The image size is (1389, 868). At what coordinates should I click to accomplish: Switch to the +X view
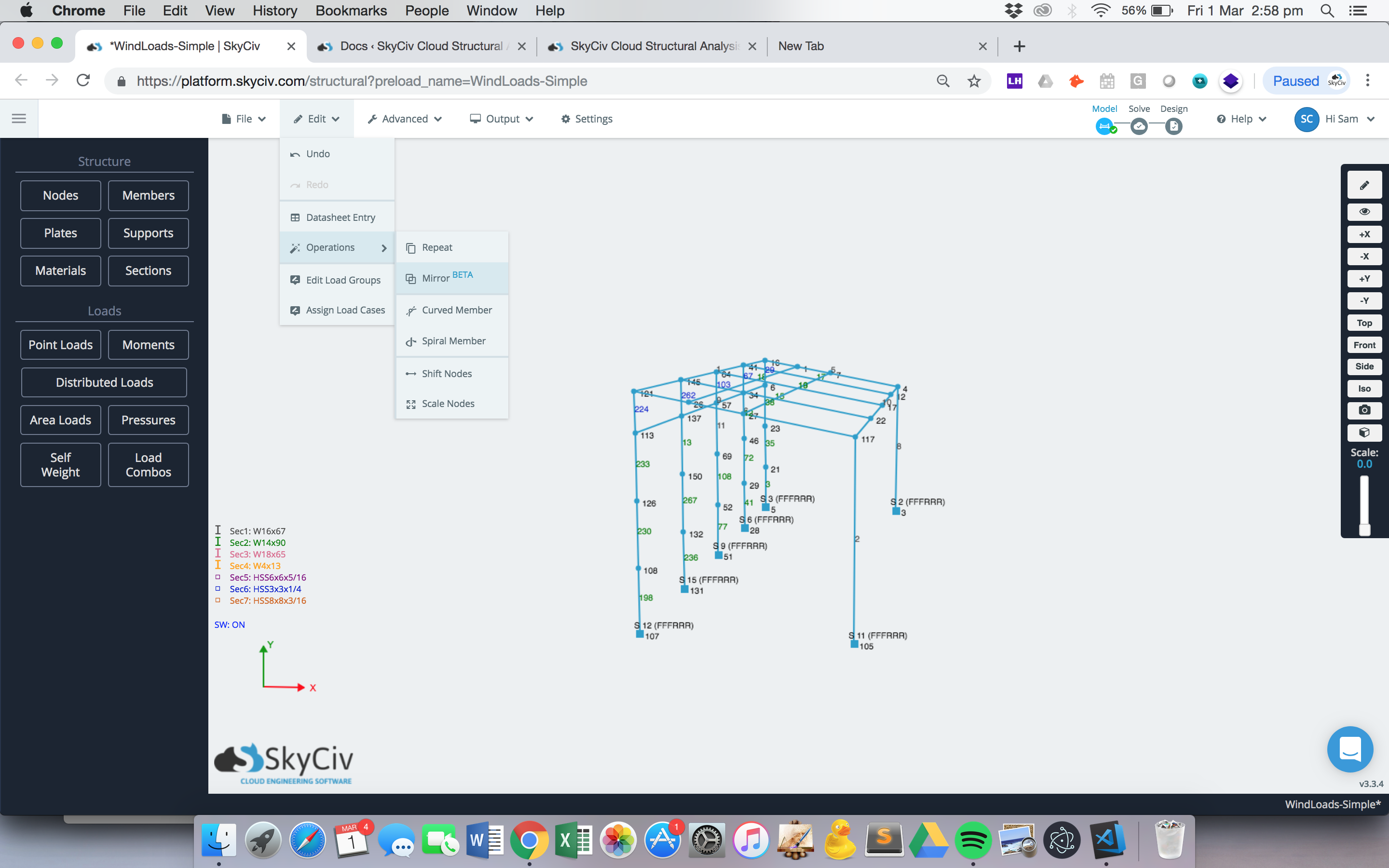click(x=1364, y=234)
